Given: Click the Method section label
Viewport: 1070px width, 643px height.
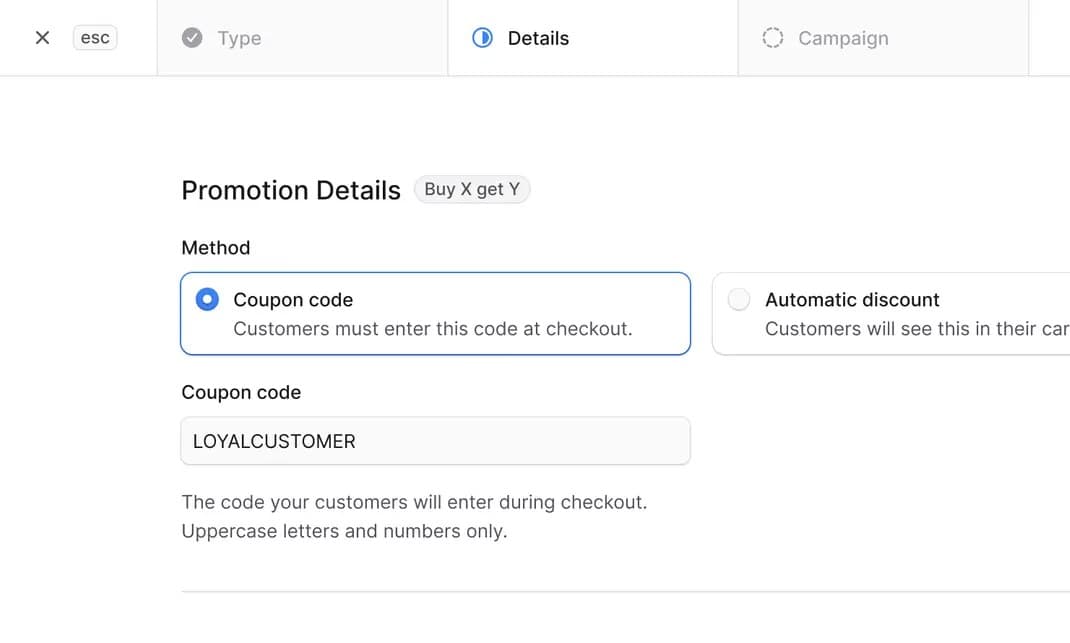Looking at the screenshot, I should [x=215, y=247].
